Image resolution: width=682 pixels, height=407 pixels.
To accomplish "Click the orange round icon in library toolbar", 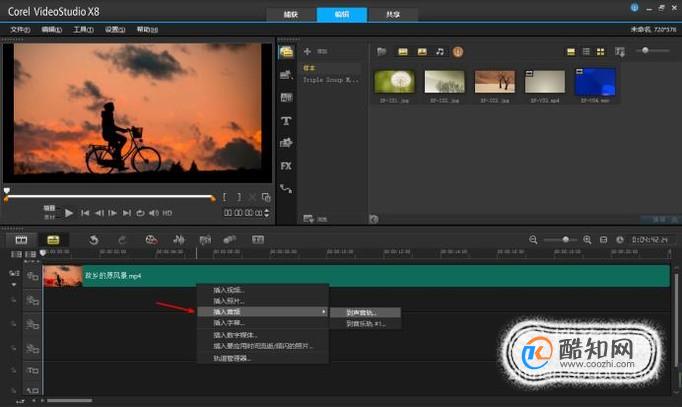I will 458,52.
